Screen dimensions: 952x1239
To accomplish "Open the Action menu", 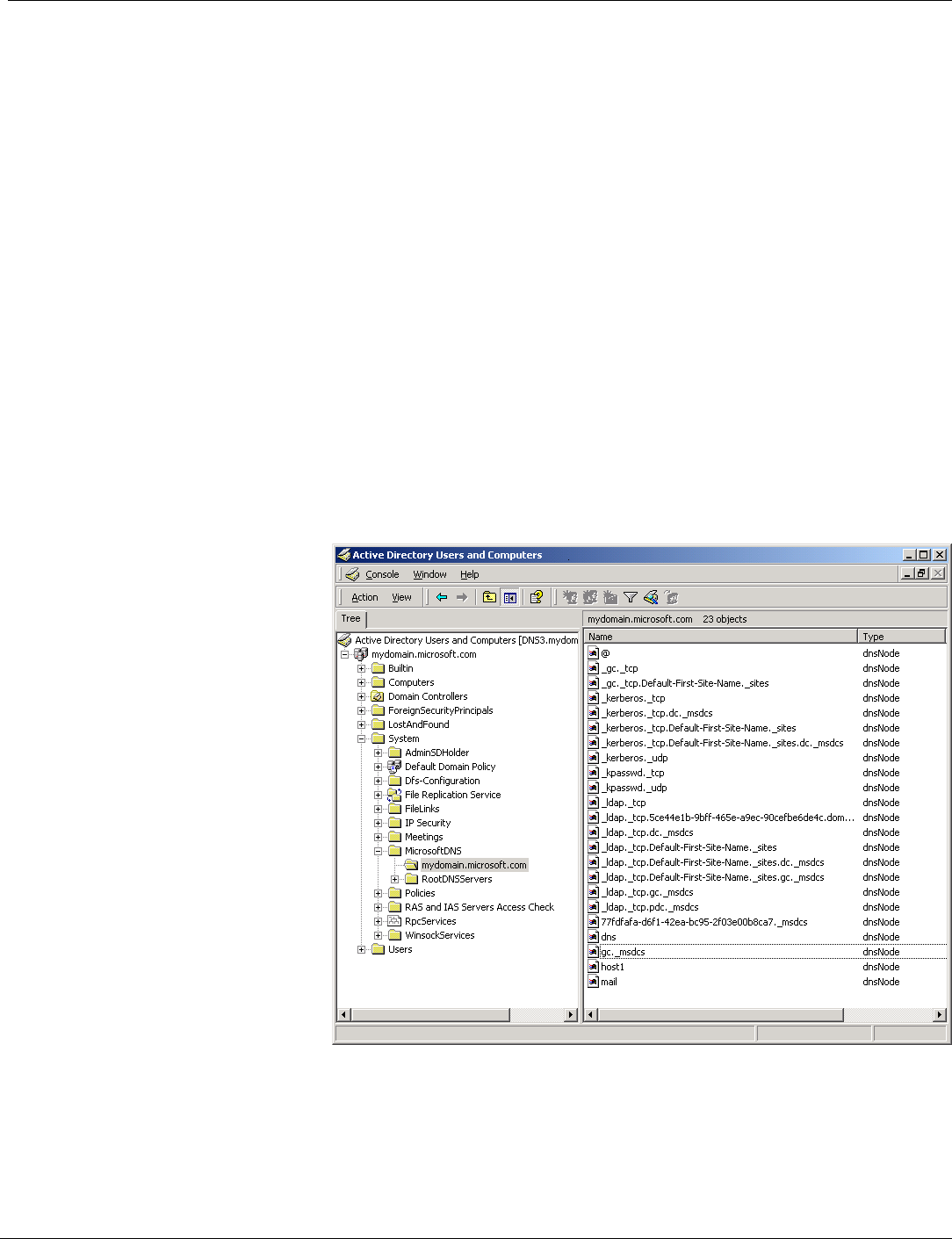I will (364, 597).
